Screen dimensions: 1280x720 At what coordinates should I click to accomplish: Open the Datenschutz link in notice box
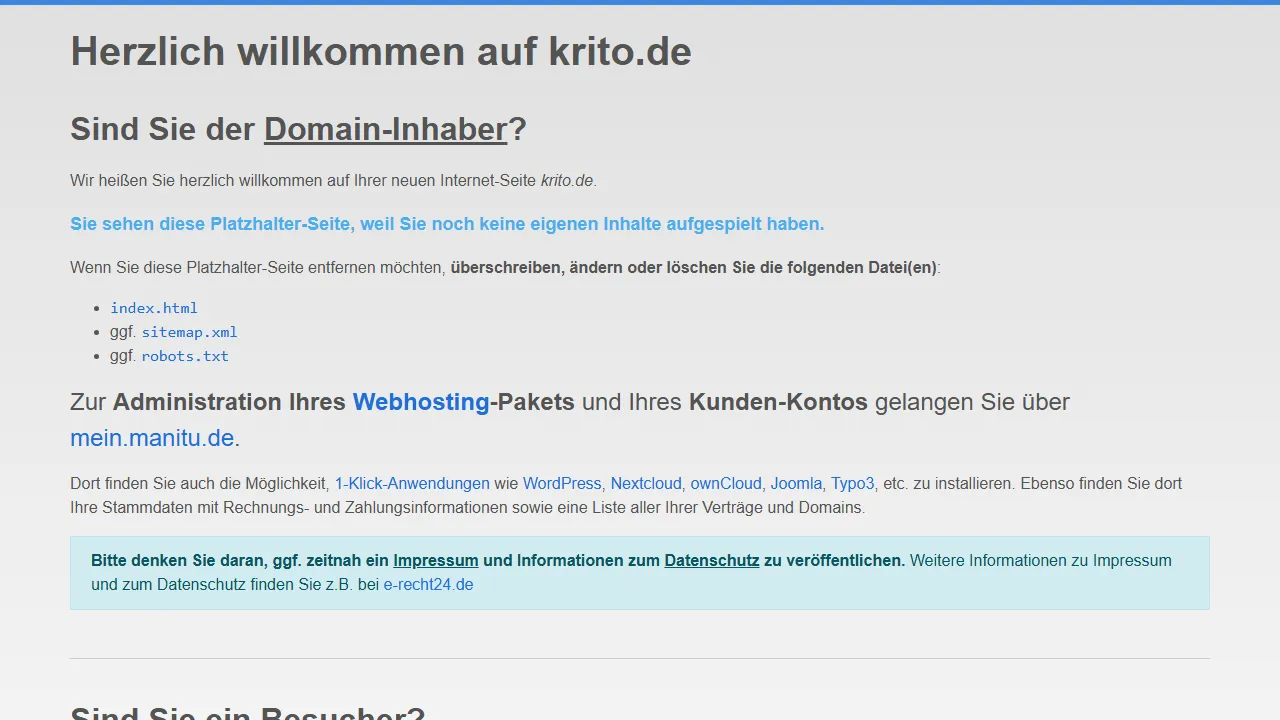pos(712,561)
